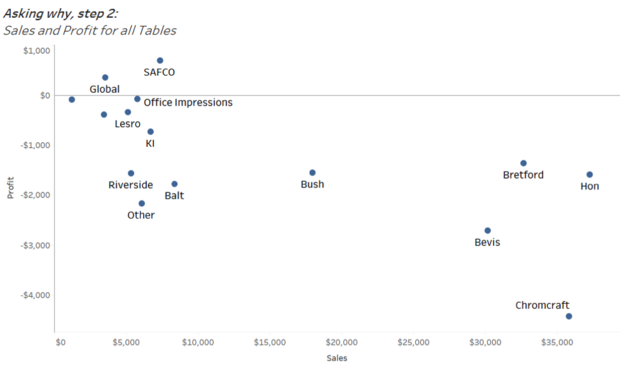The width and height of the screenshot is (620, 368).
Task: Select the Lesro data point
Action: (x=128, y=112)
